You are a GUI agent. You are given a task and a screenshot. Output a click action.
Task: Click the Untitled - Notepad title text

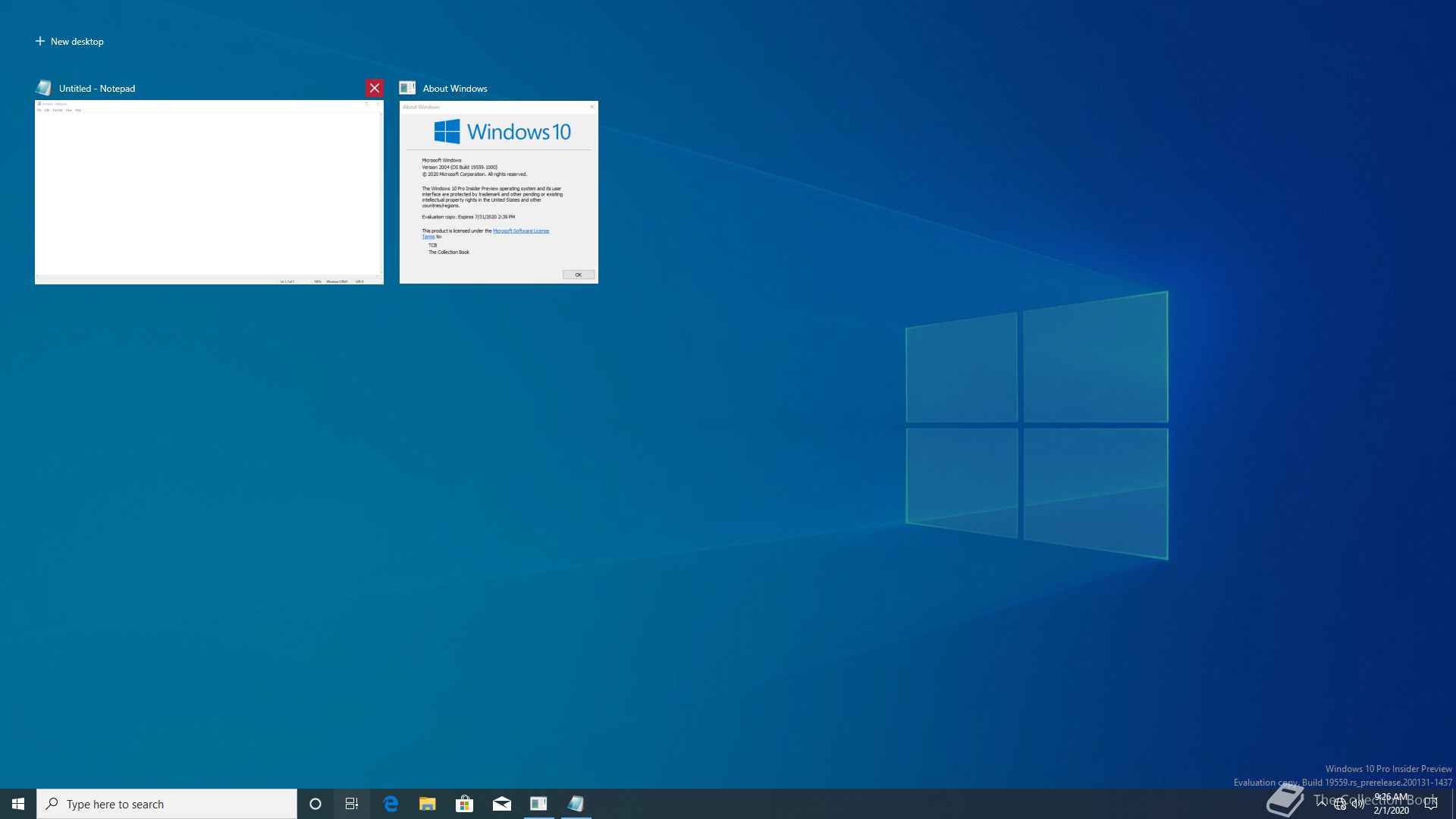point(97,89)
